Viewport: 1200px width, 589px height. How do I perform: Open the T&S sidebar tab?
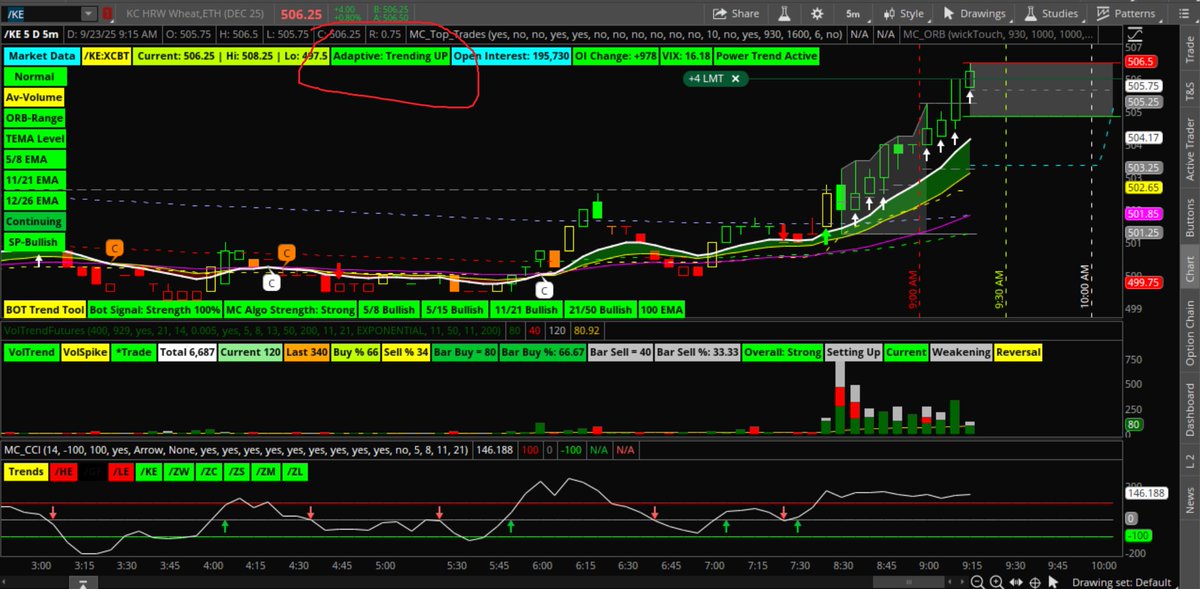[x=1189, y=92]
